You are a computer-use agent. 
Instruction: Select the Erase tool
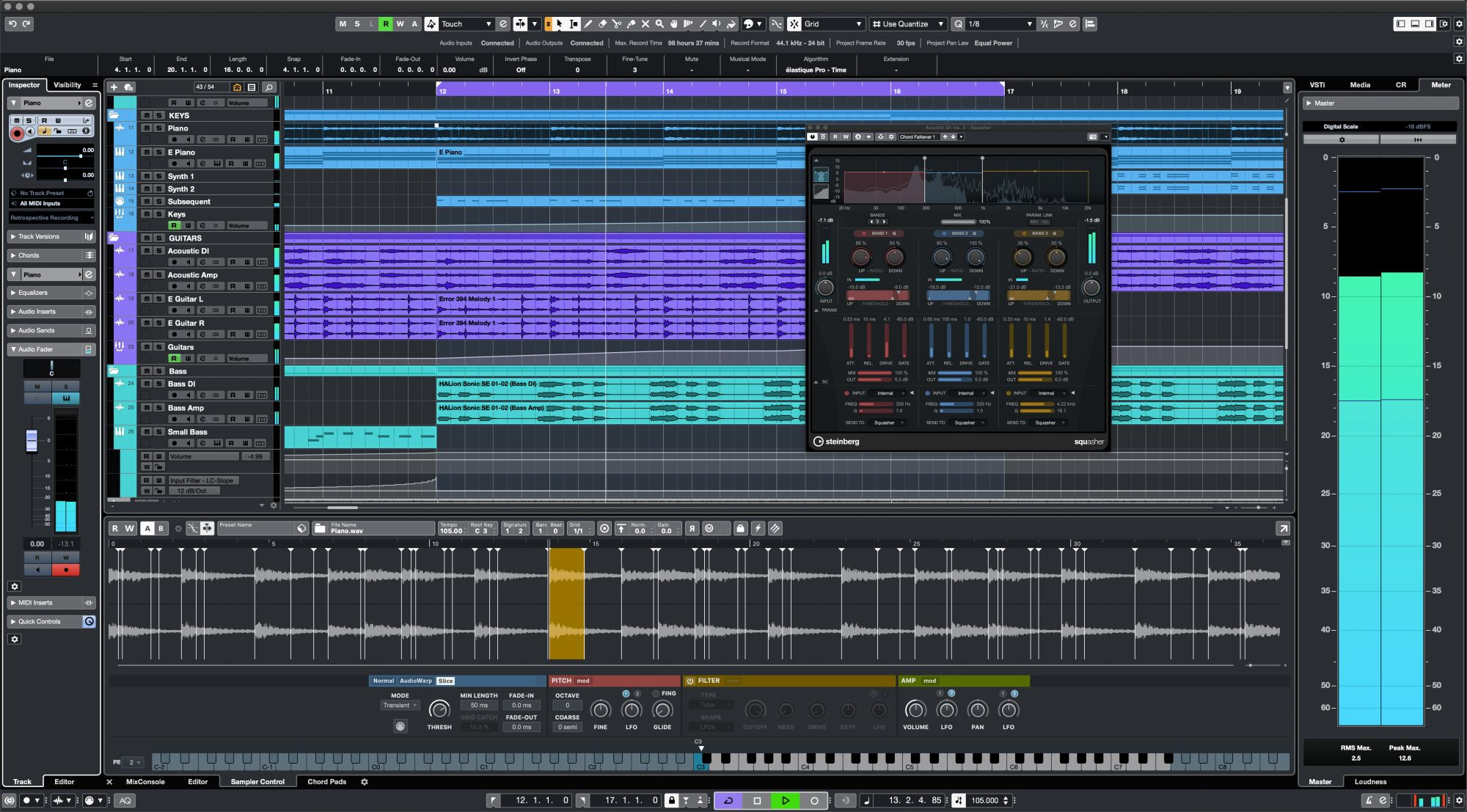[x=602, y=24]
